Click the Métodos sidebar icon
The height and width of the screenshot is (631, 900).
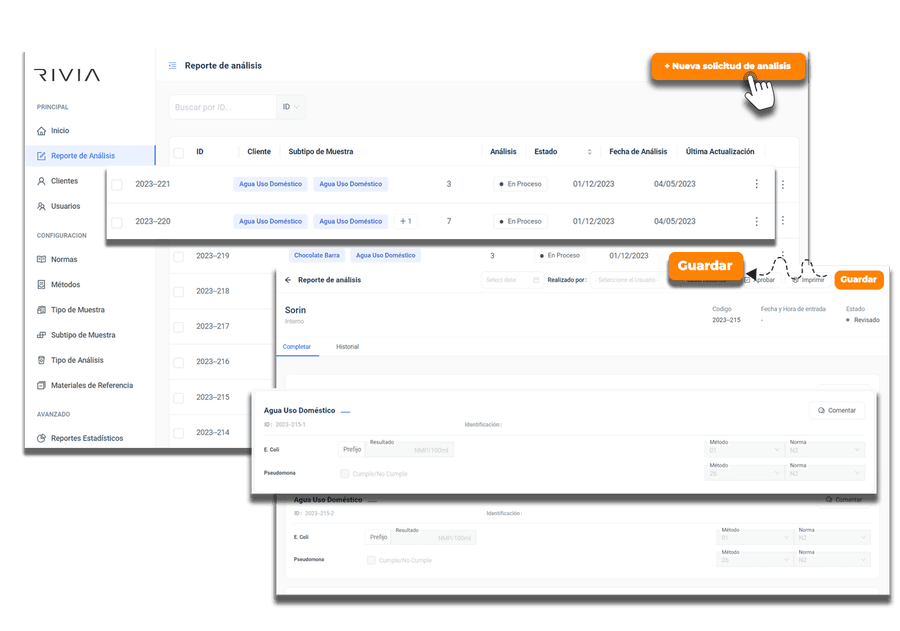(x=41, y=284)
